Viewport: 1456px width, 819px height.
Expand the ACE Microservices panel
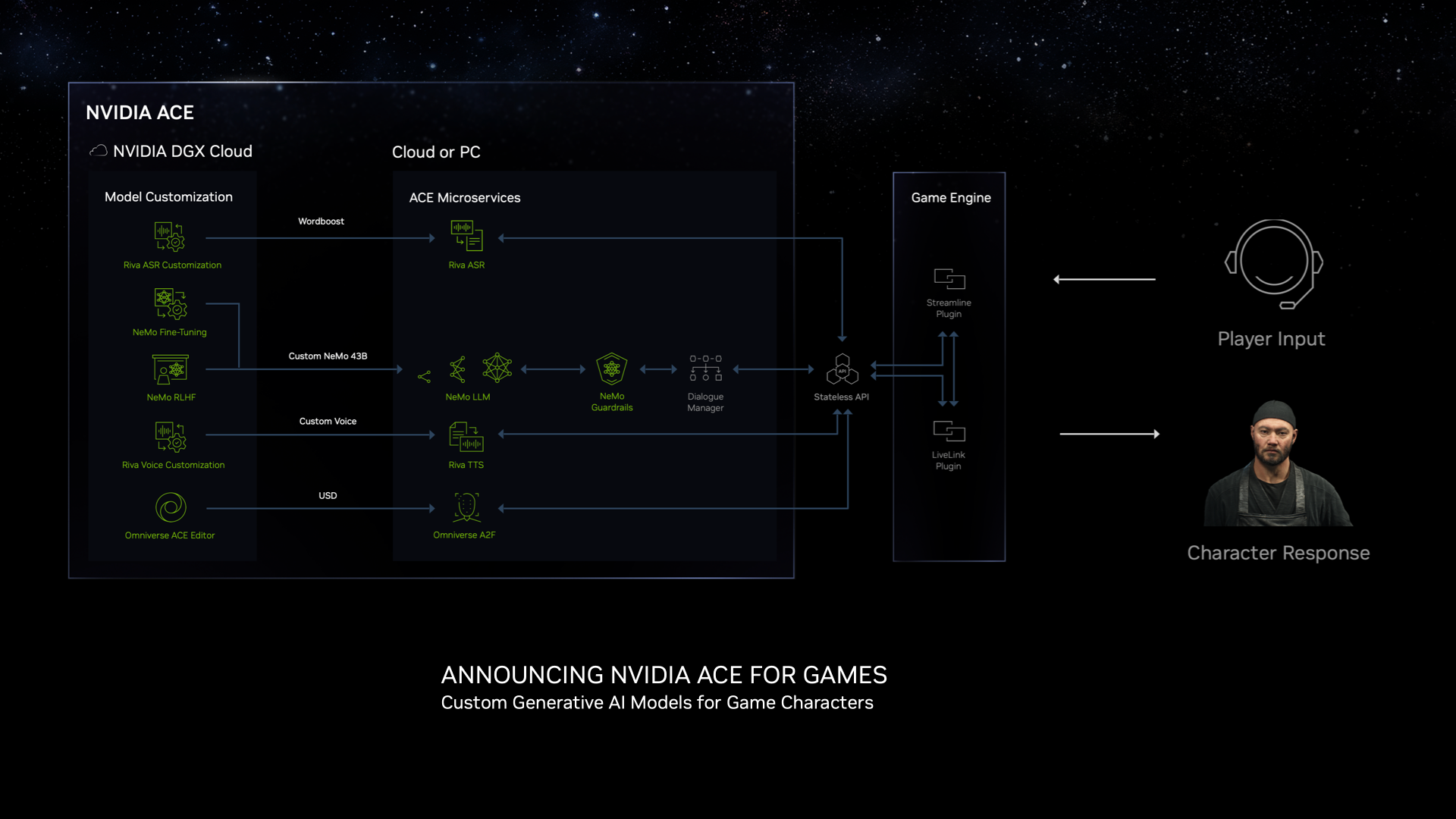[x=465, y=197]
